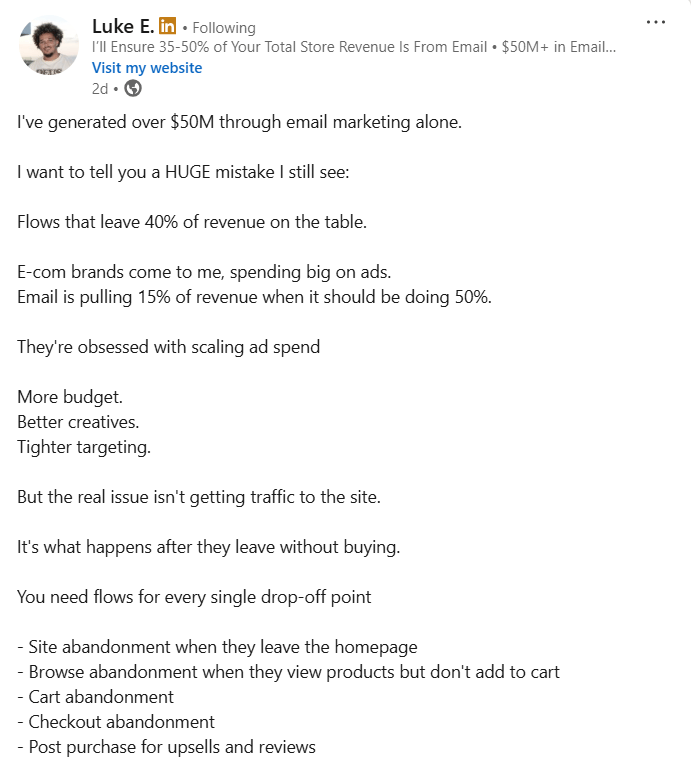Click the headline about Store Revenue From Email
Viewport: 691px width, 778px height.
point(354,47)
